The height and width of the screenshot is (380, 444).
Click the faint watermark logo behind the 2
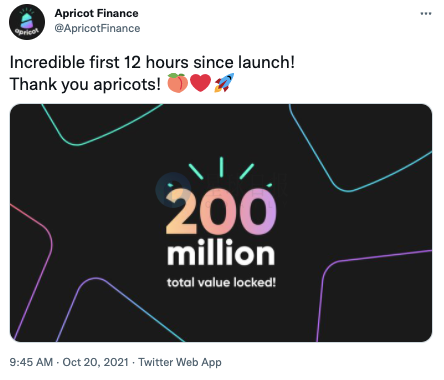click(172, 188)
